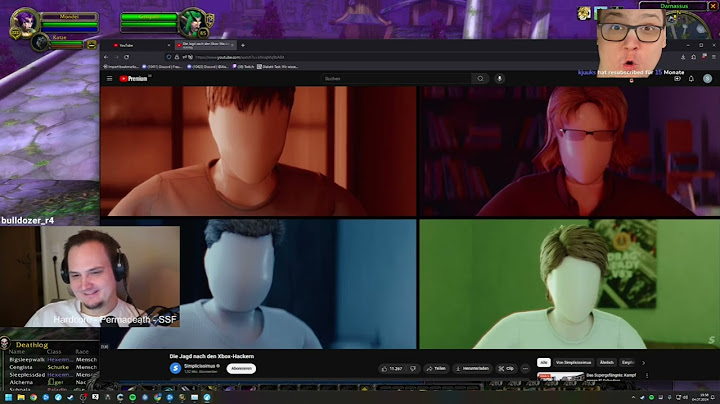Select Sleeplessdad row in Deathlog
The height and width of the screenshot is (404, 720).
(x=53, y=375)
